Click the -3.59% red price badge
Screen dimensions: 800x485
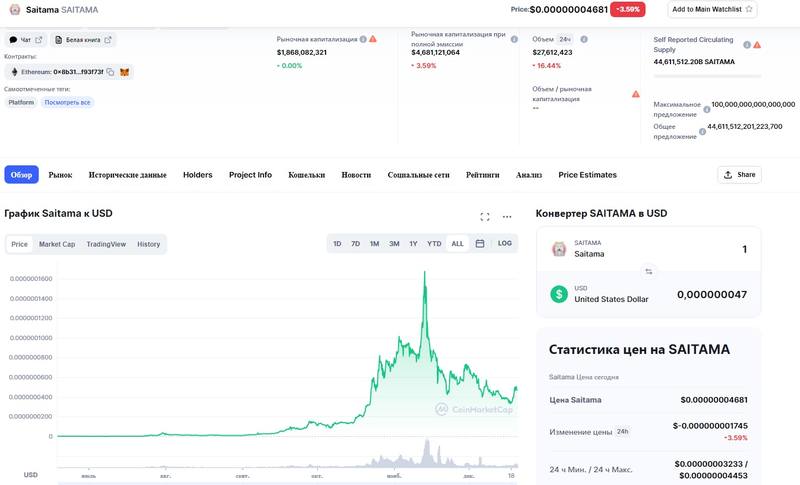[628, 9]
